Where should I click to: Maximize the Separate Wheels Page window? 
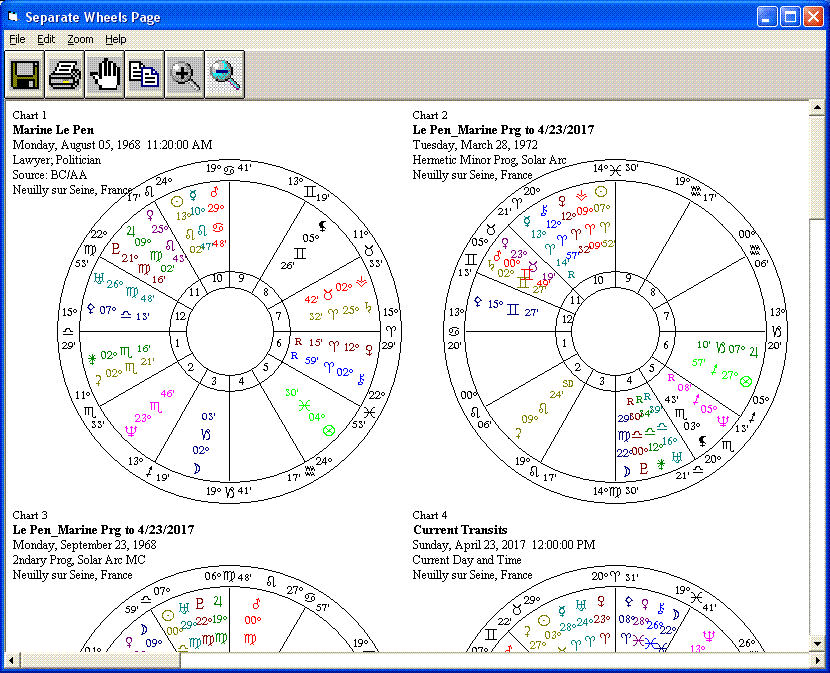(790, 17)
